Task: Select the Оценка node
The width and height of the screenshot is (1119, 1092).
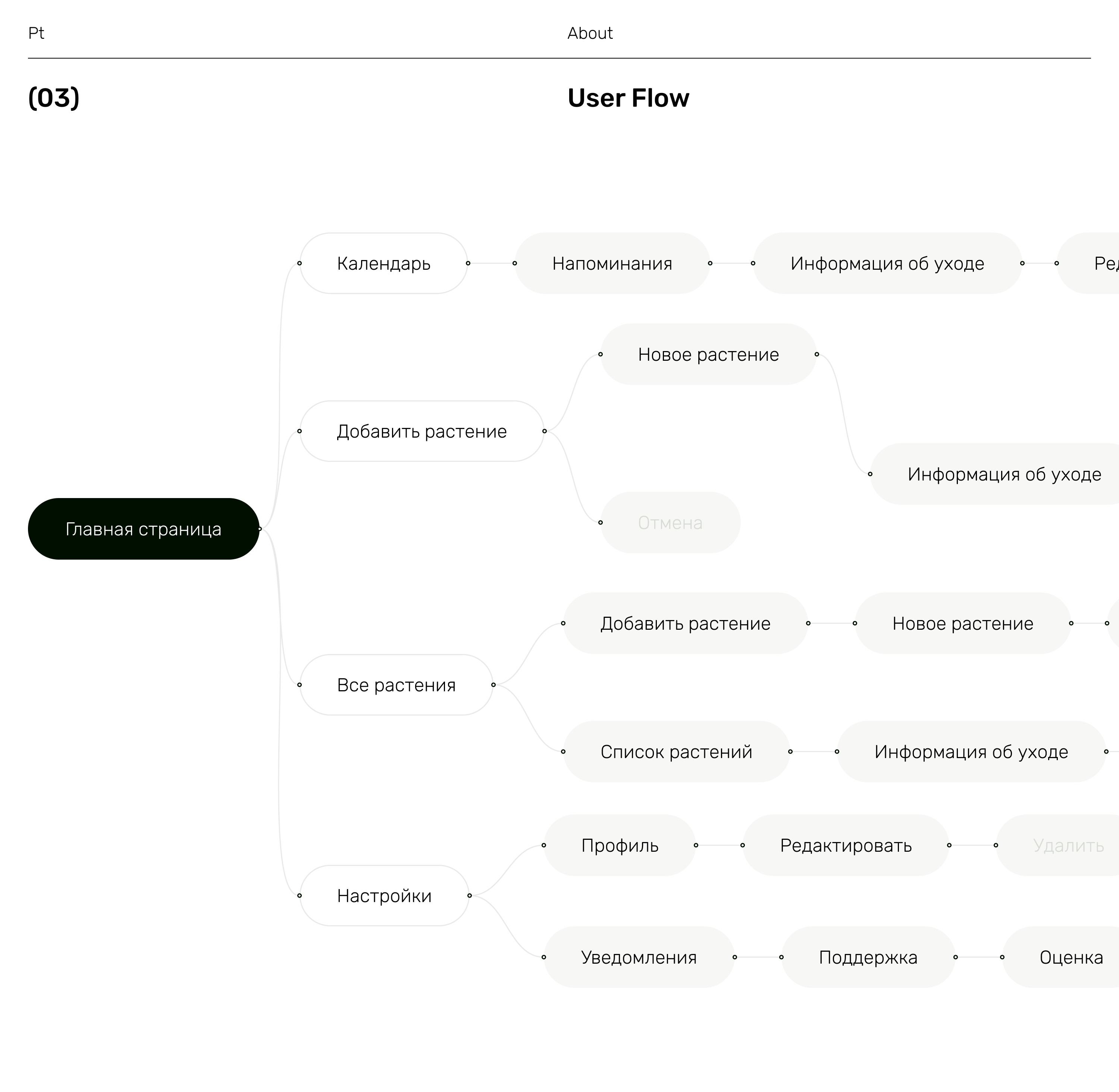Action: (1071, 957)
